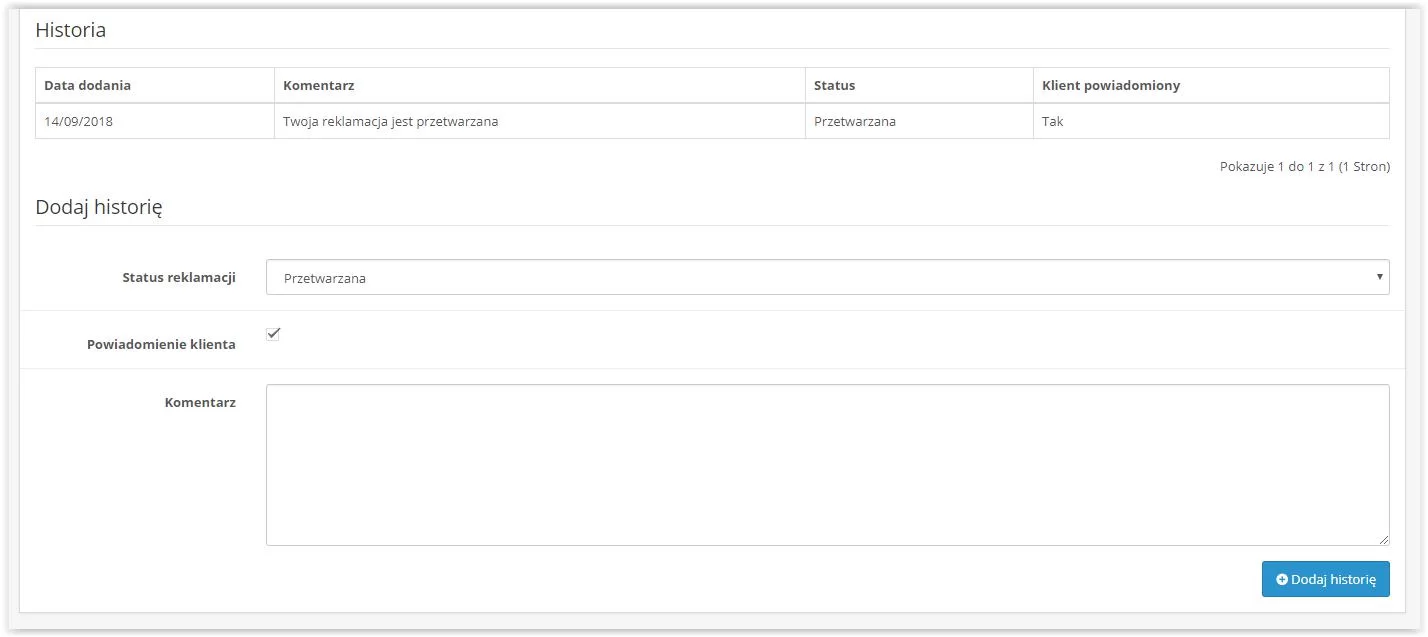The width and height of the screenshot is (1428, 637).
Task: Uncheck the Powiadomienie klienta checkbox
Action: (x=273, y=334)
